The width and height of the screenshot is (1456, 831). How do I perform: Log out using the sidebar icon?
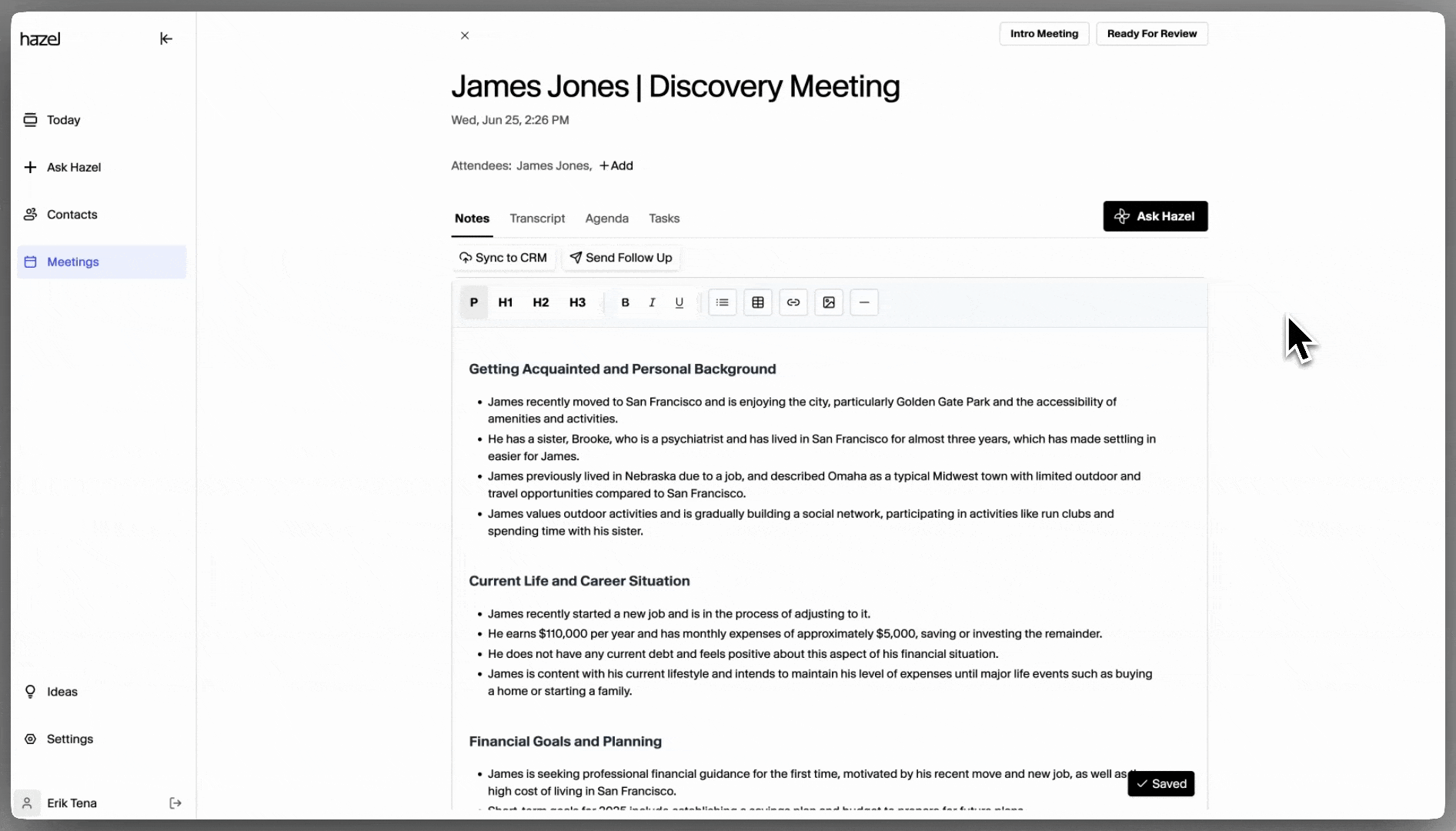tap(175, 803)
